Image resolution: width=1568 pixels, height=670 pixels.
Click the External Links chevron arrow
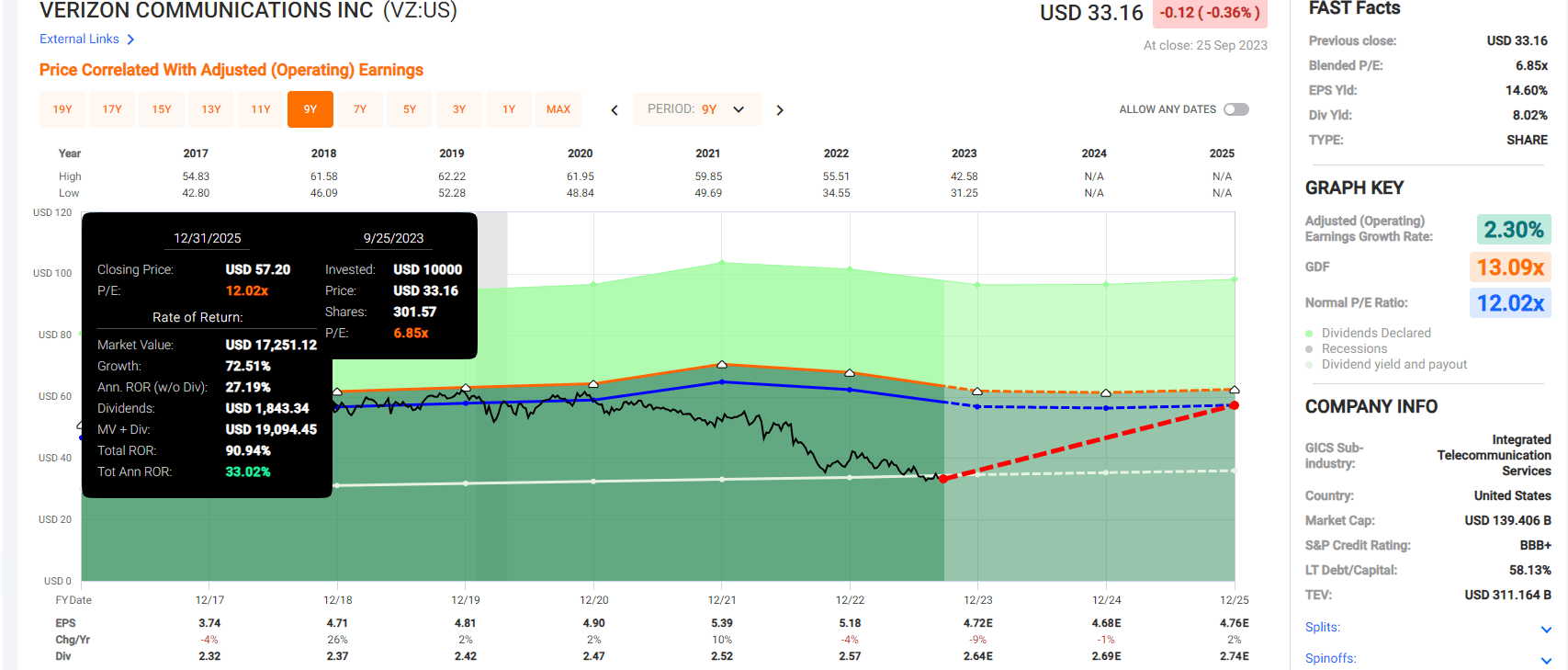tap(130, 40)
